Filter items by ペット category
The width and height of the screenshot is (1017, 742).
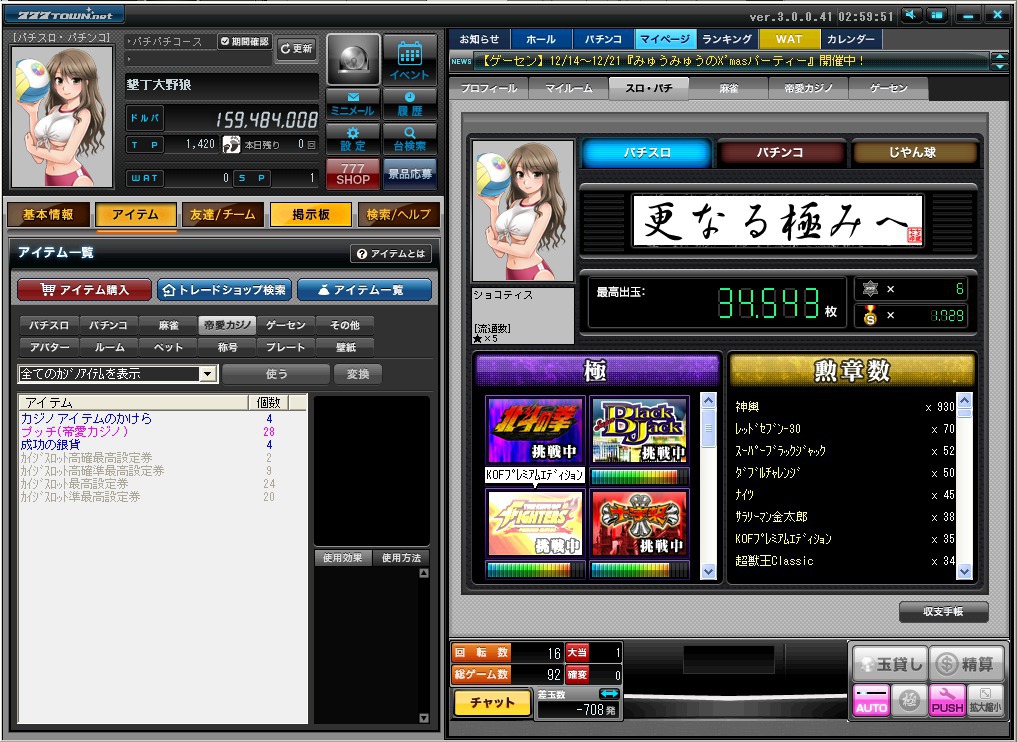(x=168, y=348)
